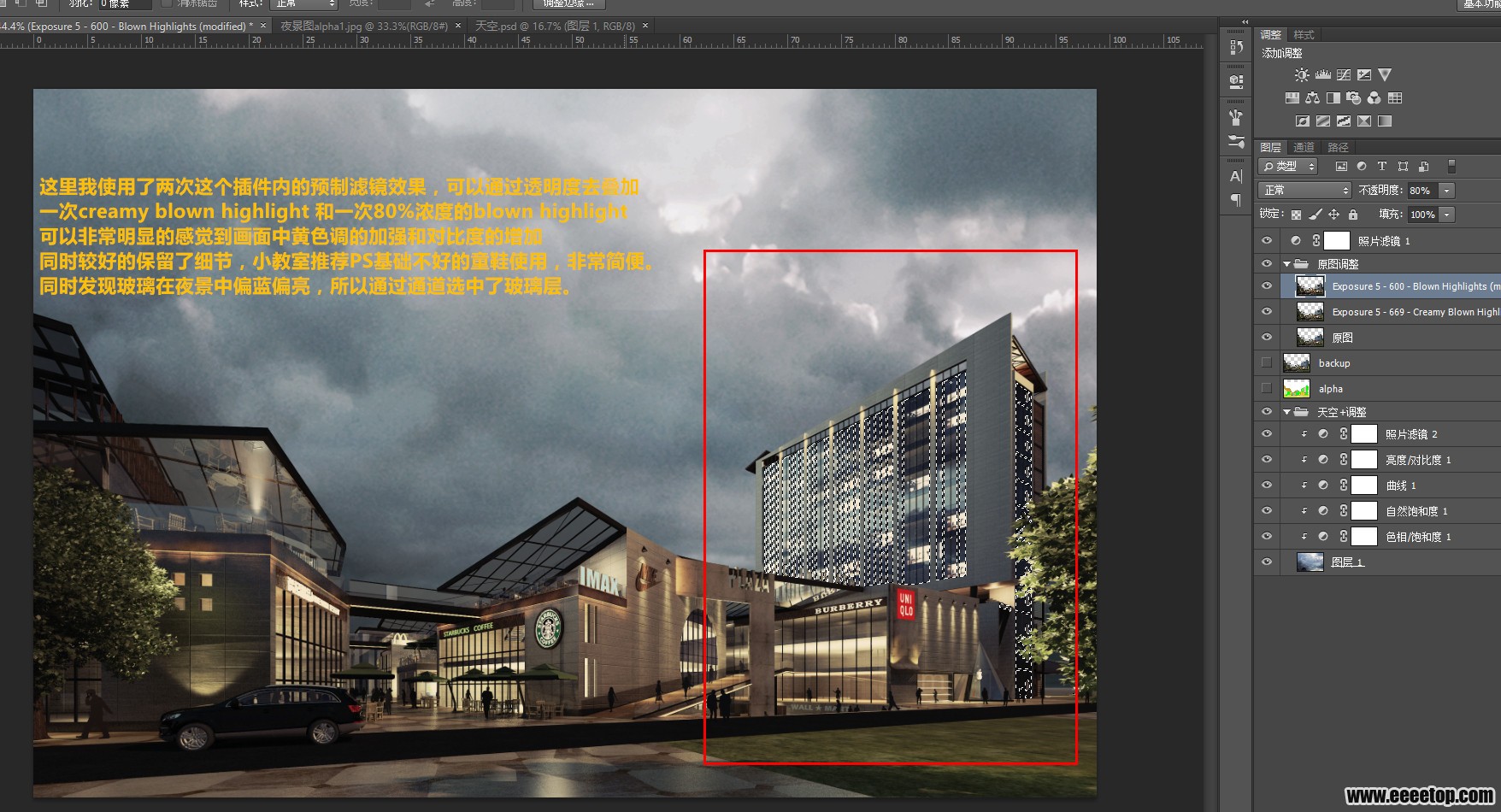The height and width of the screenshot is (812, 1501).
Task: Click the fill value field 100%
Action: click(x=1422, y=215)
